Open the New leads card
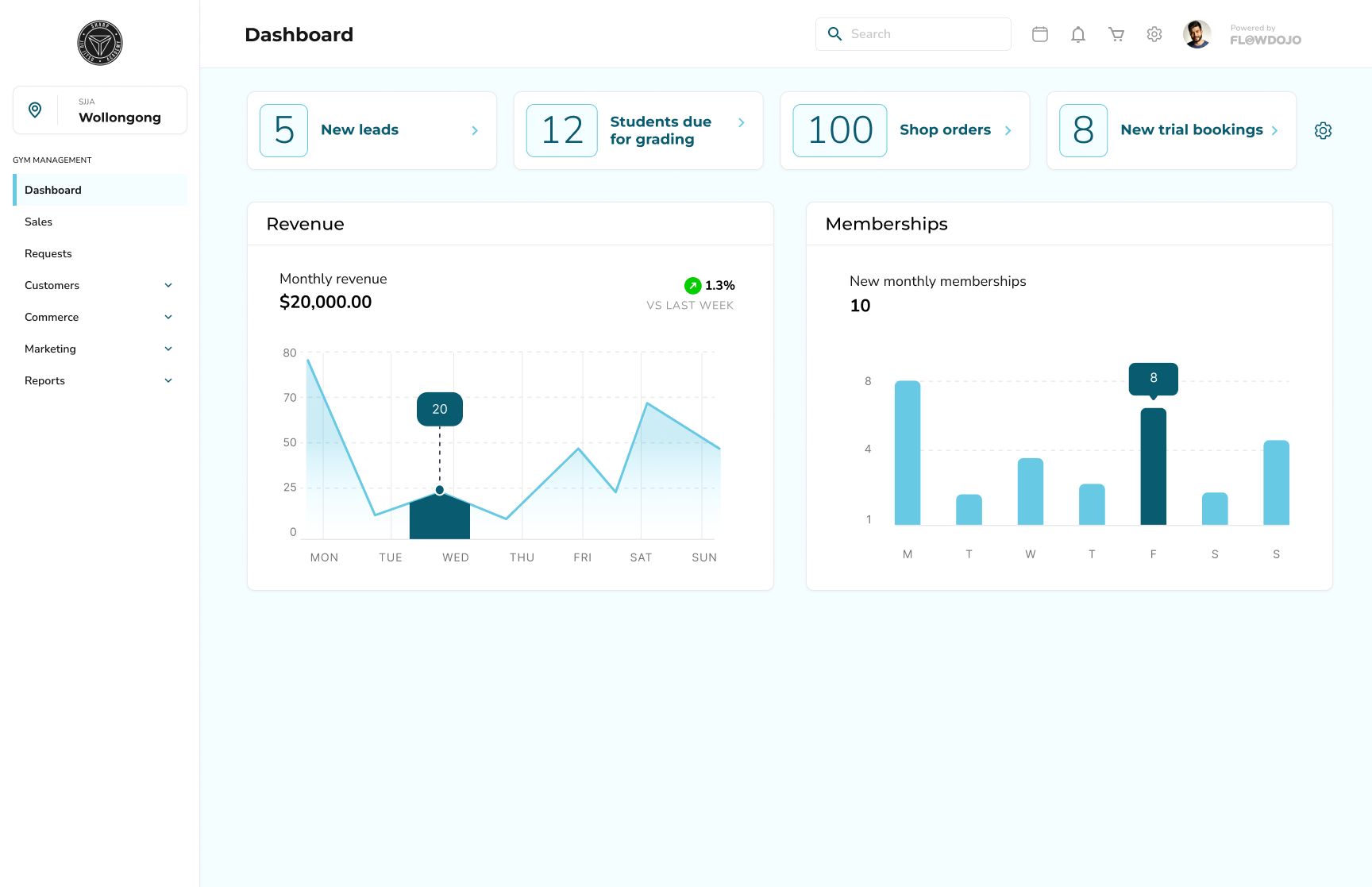 (x=372, y=130)
